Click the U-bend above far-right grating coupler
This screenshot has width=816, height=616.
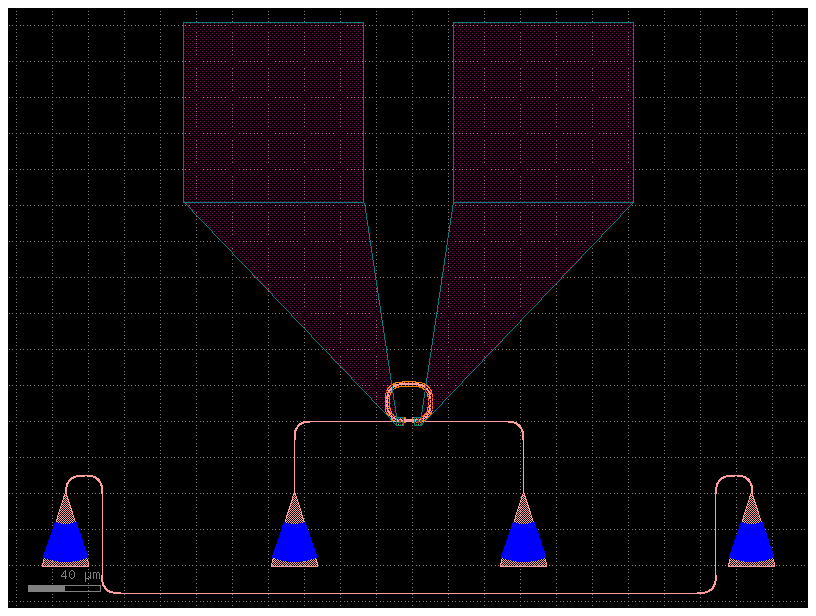click(733, 478)
